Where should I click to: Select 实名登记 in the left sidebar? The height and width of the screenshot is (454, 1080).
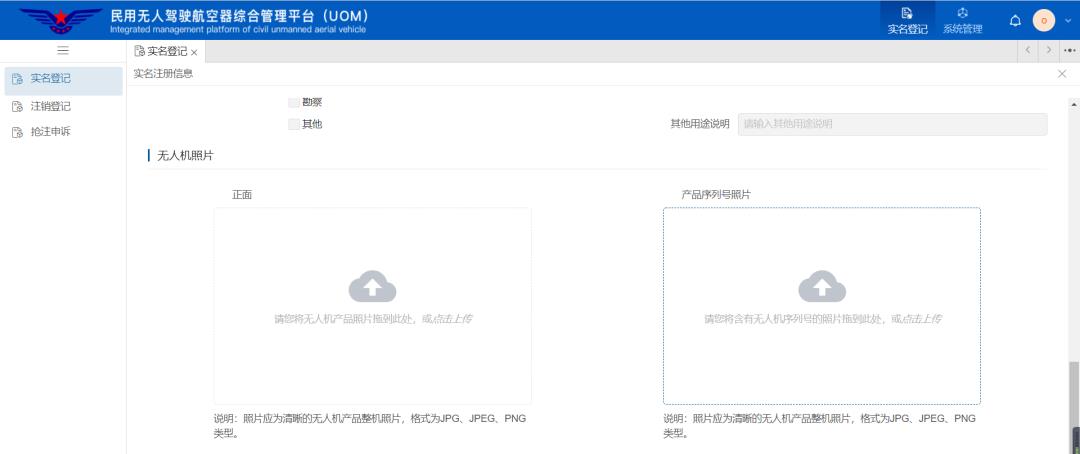click(63, 79)
